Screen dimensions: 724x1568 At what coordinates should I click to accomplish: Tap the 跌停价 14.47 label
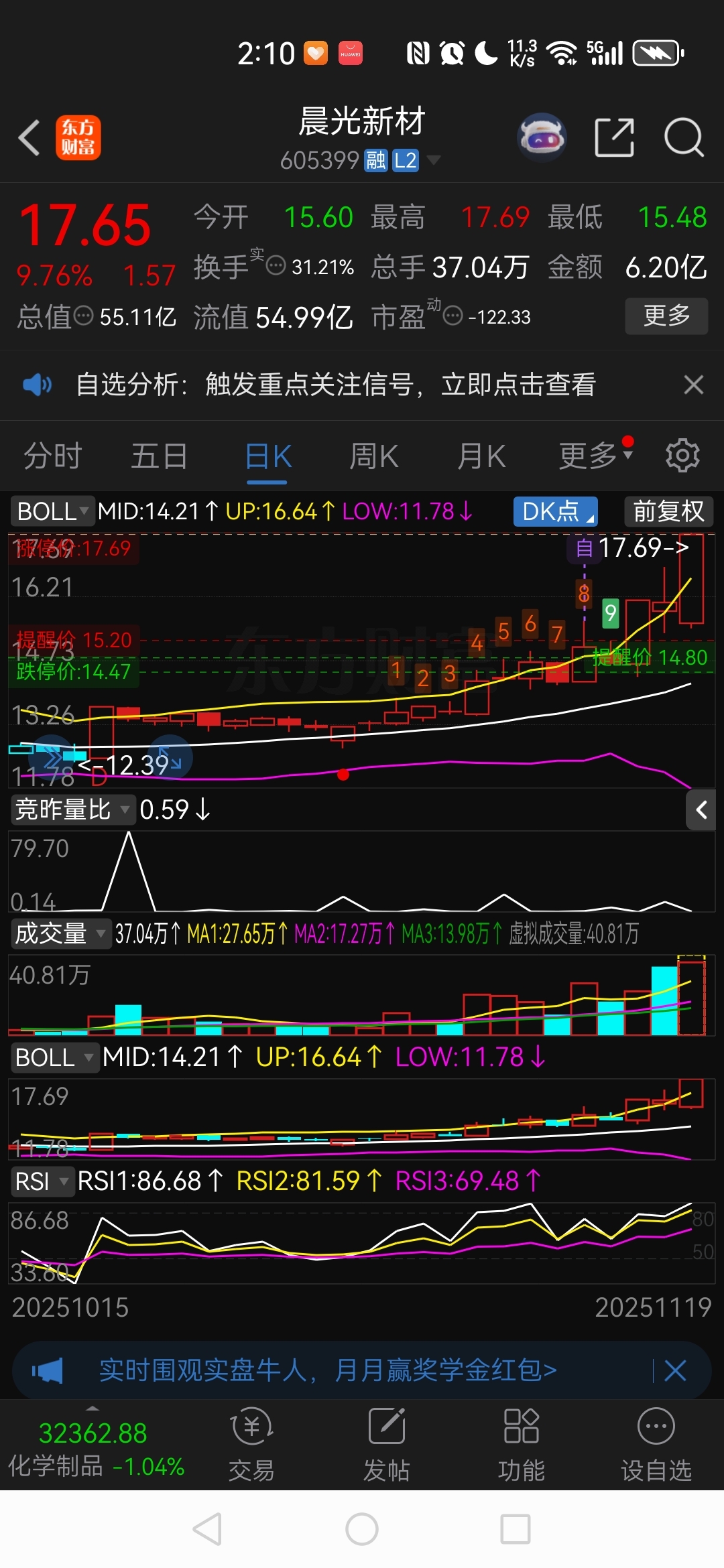click(74, 671)
